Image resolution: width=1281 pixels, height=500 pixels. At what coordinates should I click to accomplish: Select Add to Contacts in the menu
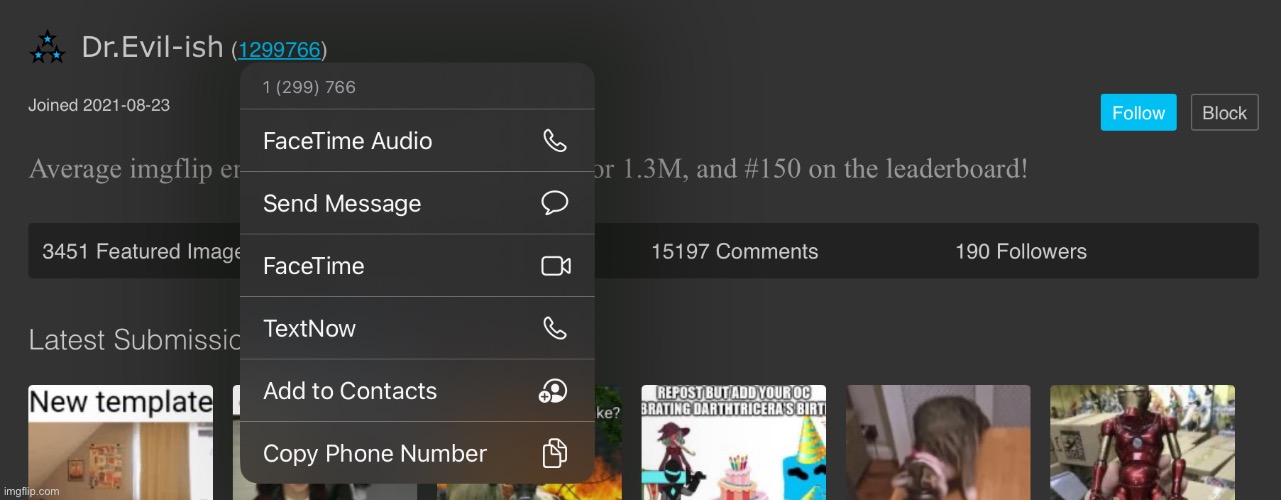pyautogui.click(x=417, y=391)
